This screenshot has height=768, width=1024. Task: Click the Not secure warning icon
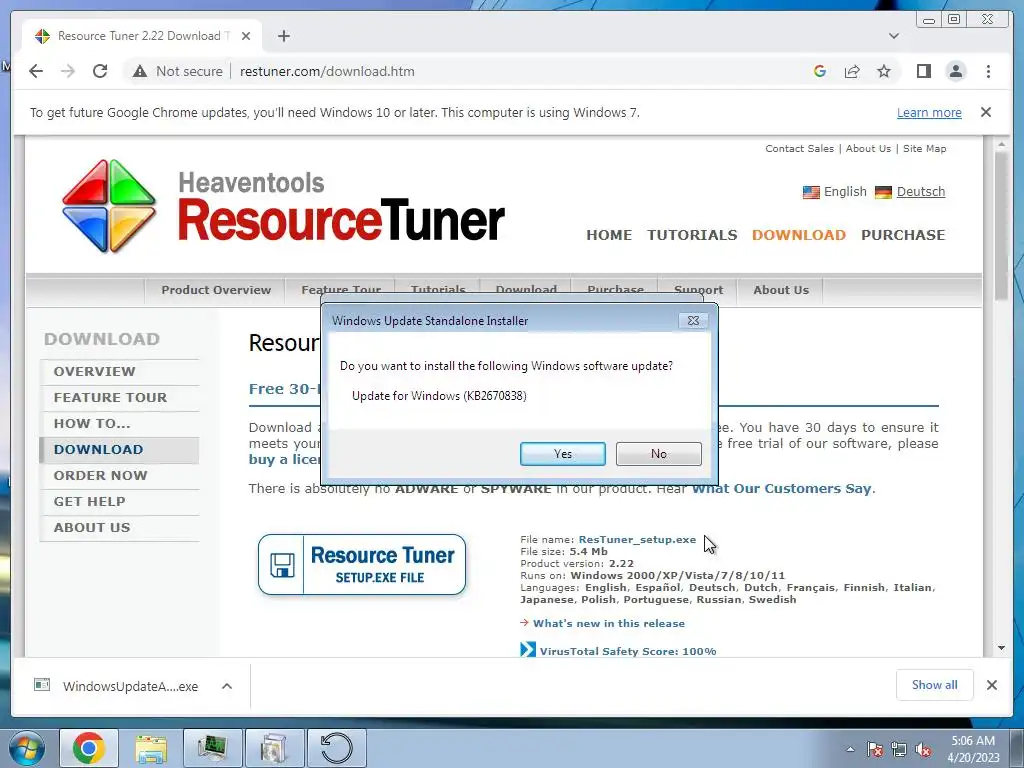click(140, 71)
